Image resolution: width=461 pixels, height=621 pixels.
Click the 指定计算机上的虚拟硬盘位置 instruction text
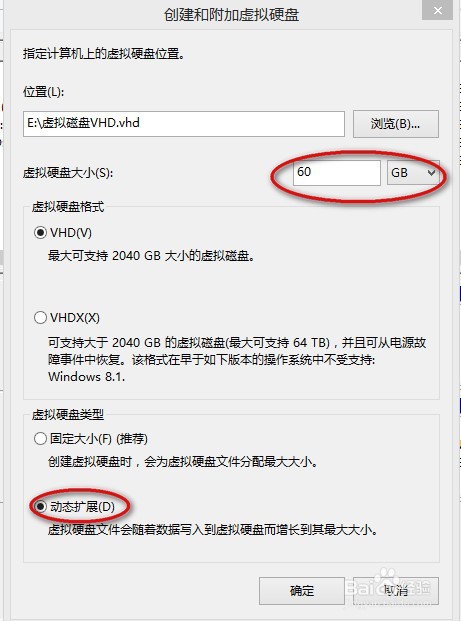pyautogui.click(x=104, y=53)
